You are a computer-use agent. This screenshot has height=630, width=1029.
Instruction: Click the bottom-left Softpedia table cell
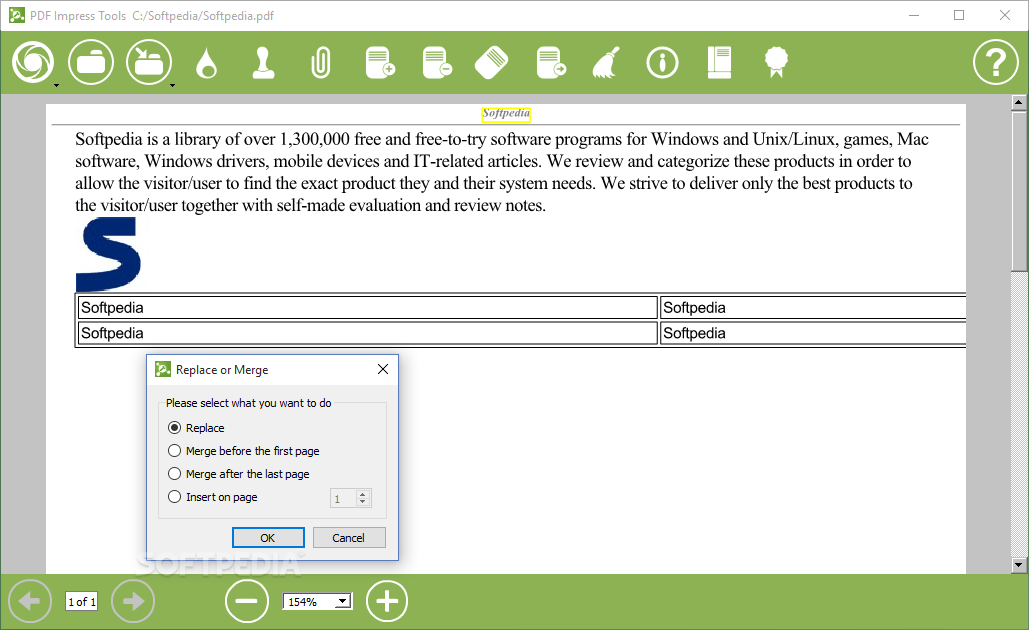point(368,333)
